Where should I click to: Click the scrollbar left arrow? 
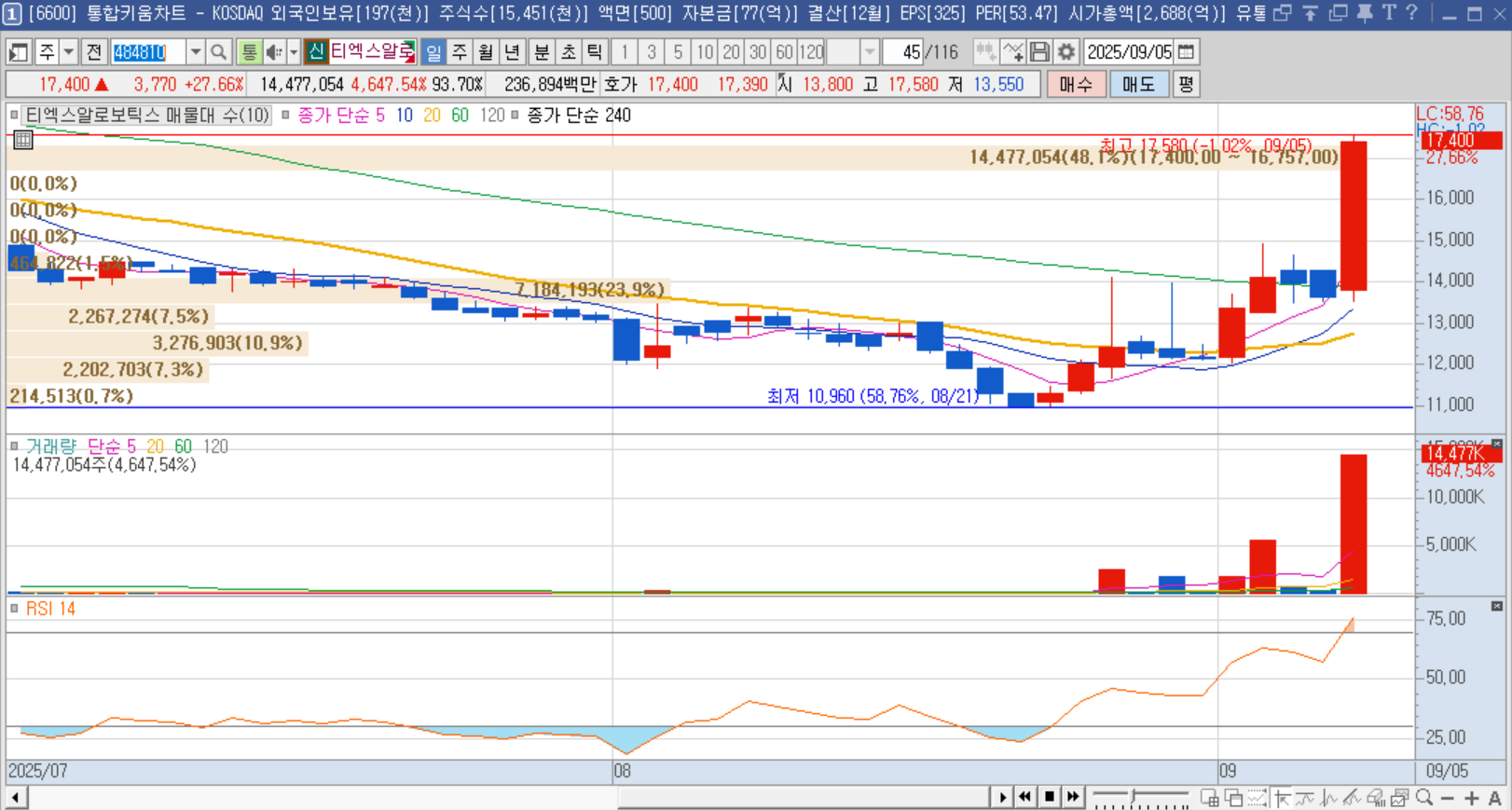16,798
